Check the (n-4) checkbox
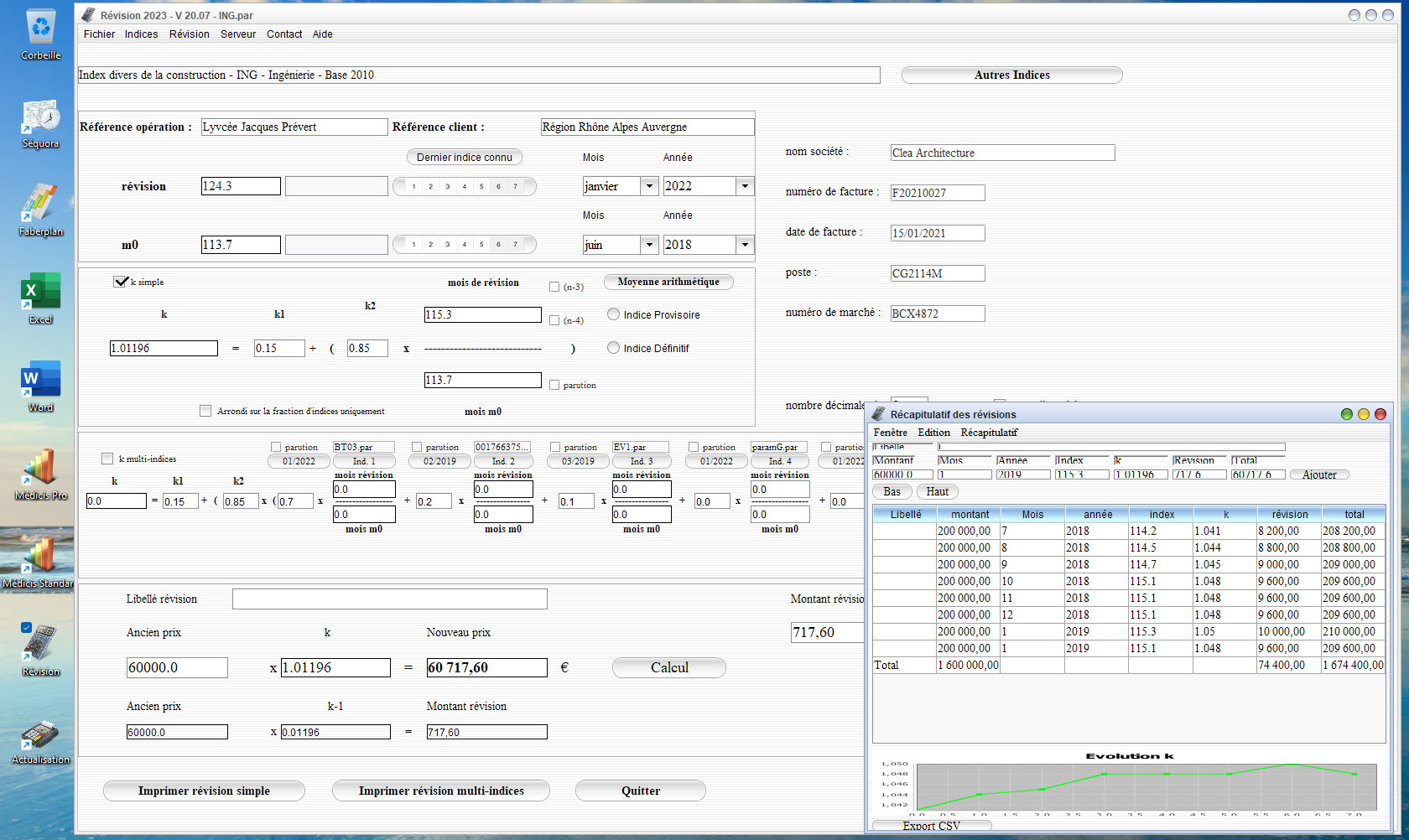 554,320
